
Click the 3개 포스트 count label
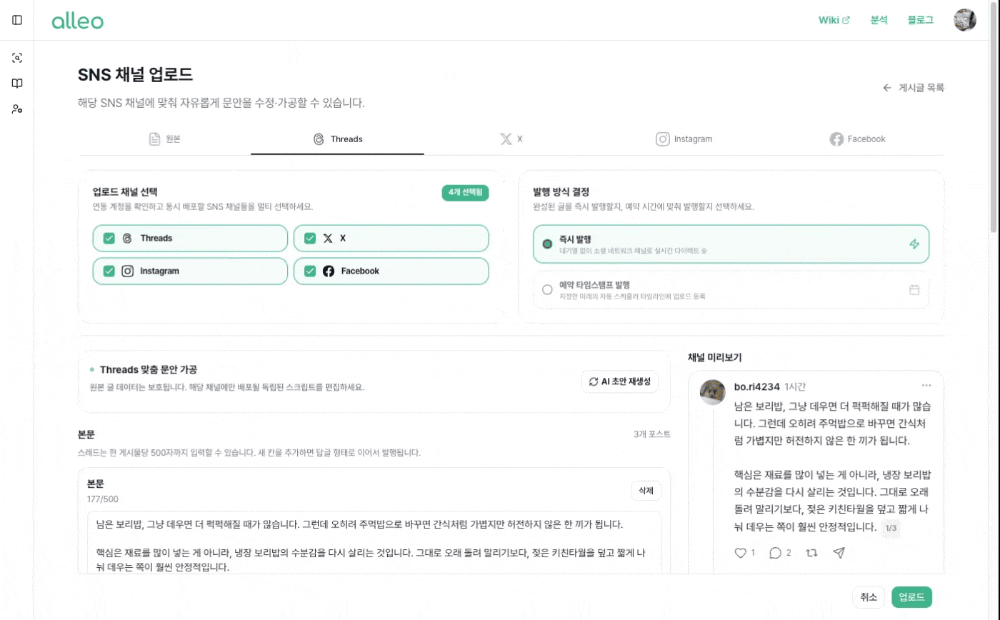[x=651, y=434]
